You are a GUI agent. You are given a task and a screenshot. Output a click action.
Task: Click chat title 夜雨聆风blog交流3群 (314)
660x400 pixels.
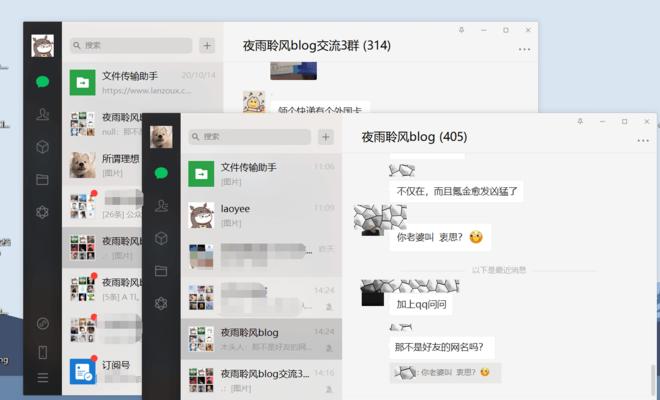click(317, 45)
